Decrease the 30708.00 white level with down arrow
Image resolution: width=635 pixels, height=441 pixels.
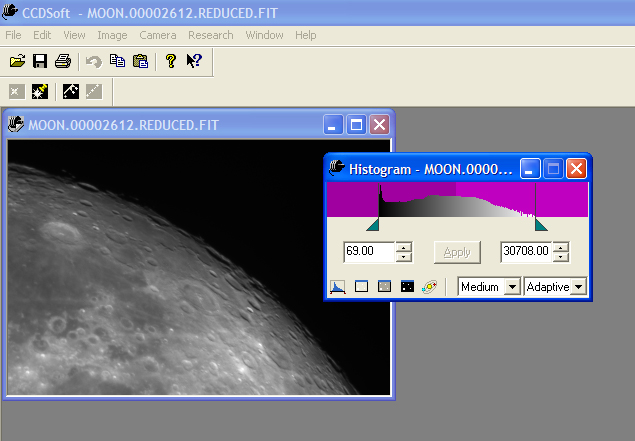coord(561,257)
